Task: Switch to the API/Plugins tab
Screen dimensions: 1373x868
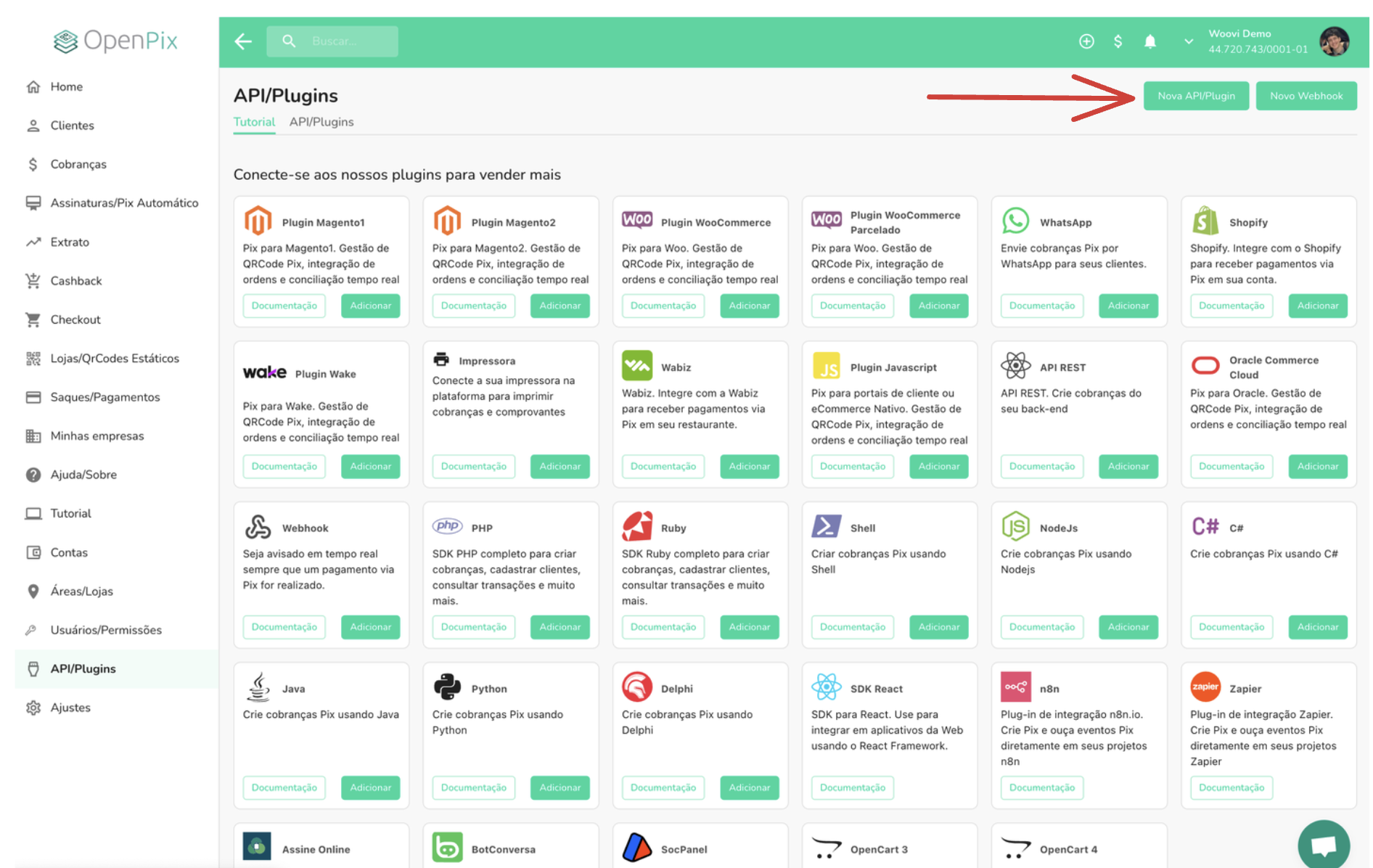Action: click(321, 122)
